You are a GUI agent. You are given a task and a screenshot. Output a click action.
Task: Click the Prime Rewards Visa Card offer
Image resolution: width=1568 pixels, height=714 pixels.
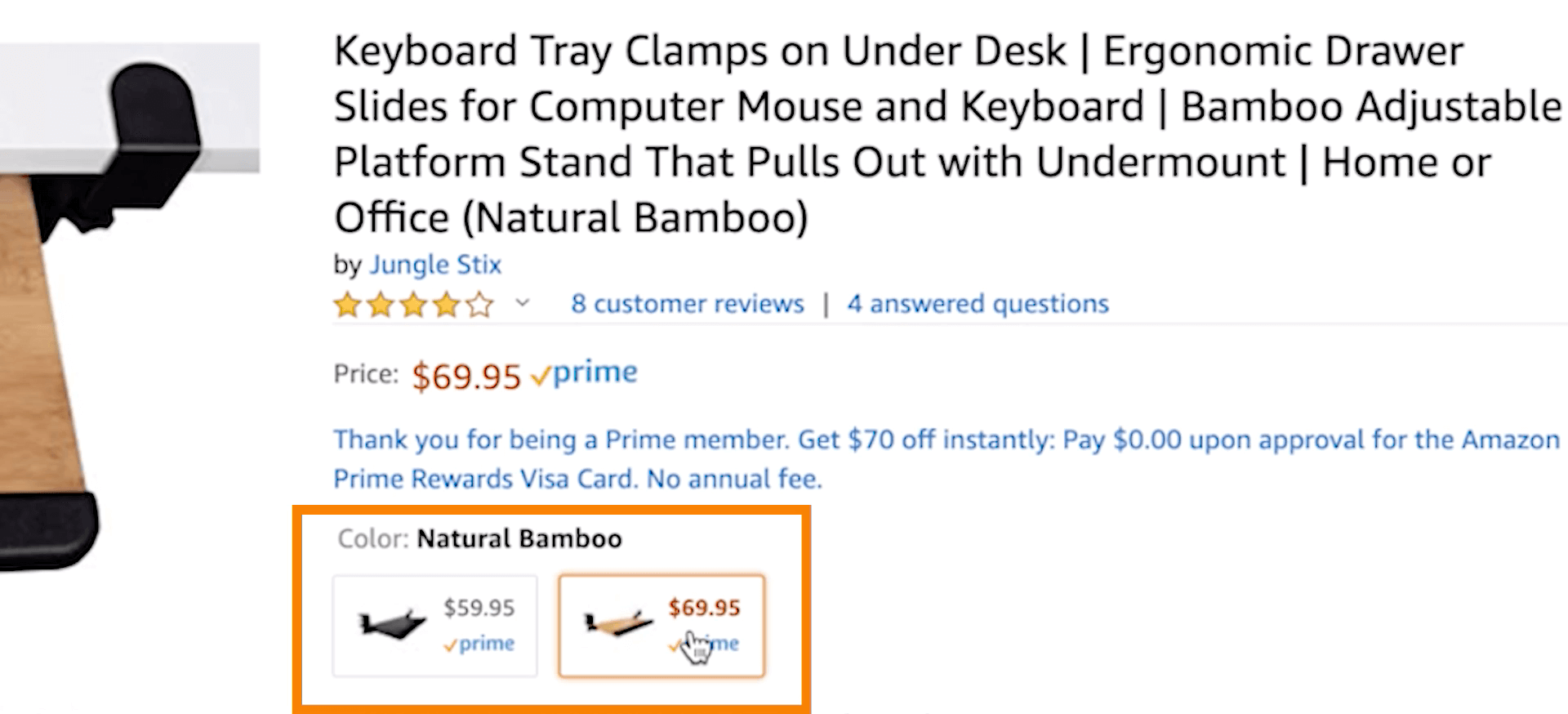946,458
